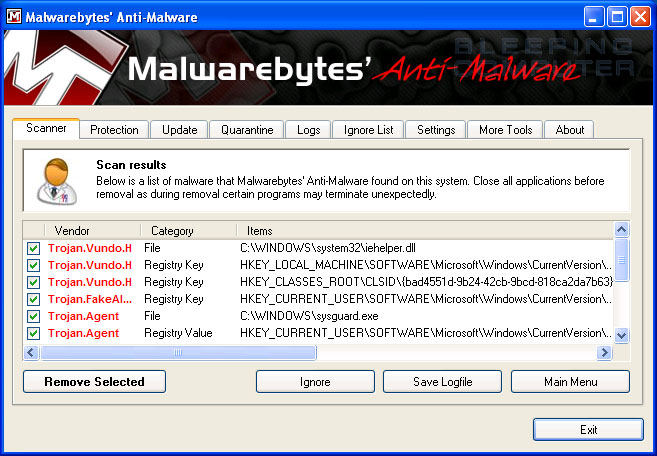Open the Ignore List tab
This screenshot has width=657, height=456.
(368, 130)
